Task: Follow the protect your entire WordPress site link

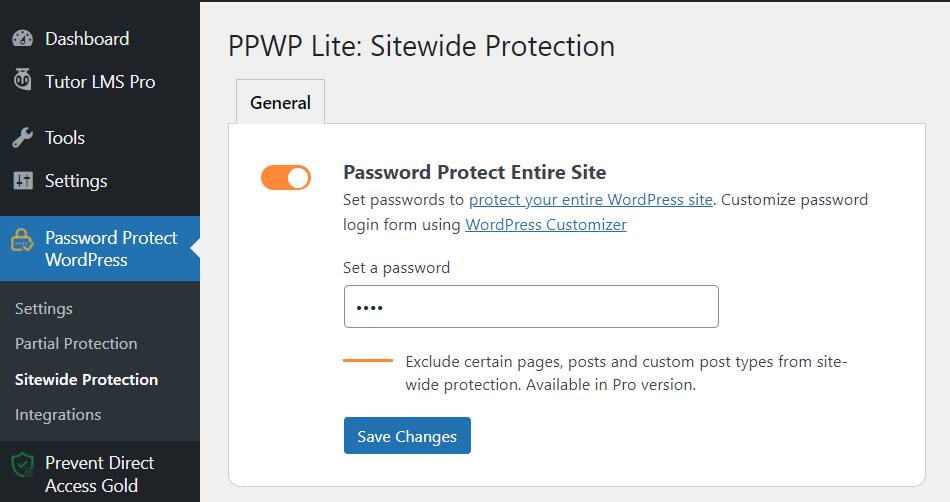Action: (x=591, y=200)
